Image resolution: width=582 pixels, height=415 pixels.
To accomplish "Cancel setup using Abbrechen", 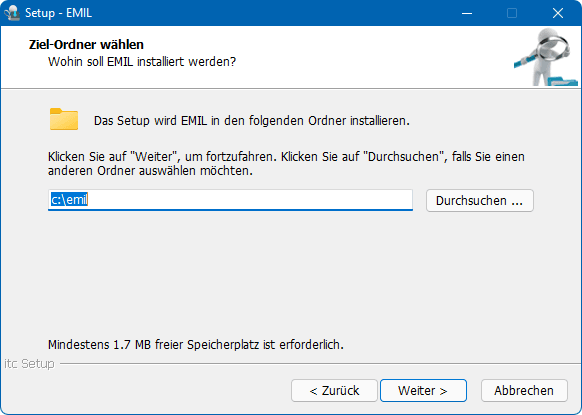I will pos(524,391).
